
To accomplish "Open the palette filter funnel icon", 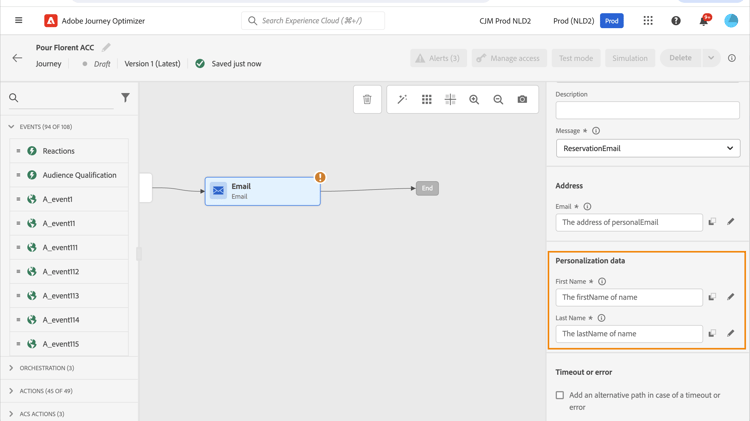I will click(125, 98).
